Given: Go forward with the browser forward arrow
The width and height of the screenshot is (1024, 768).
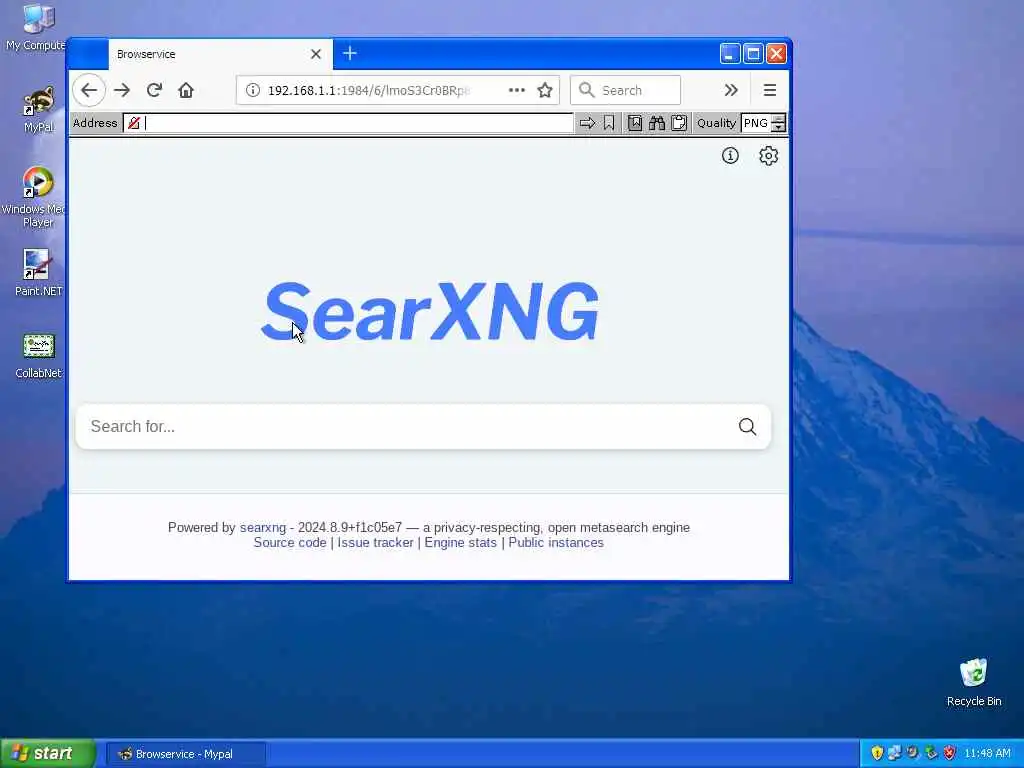Looking at the screenshot, I should coord(122,90).
